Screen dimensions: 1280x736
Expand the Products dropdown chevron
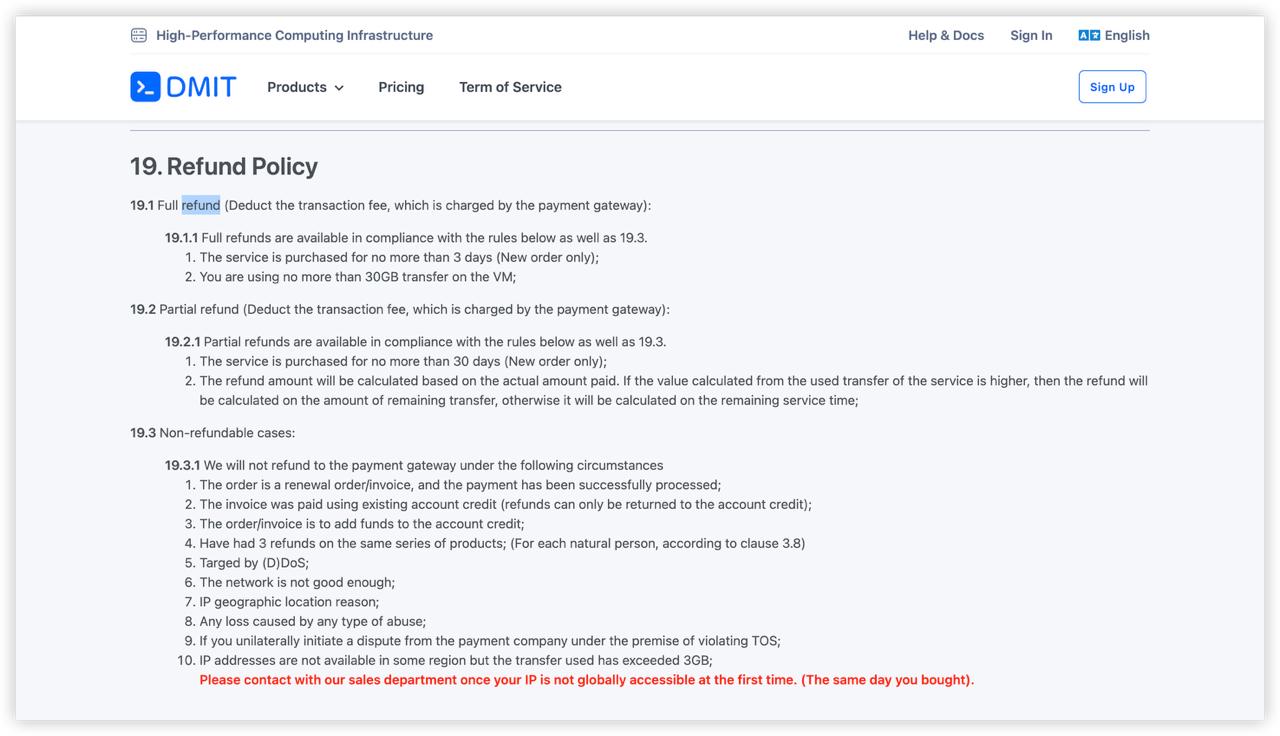(x=339, y=88)
